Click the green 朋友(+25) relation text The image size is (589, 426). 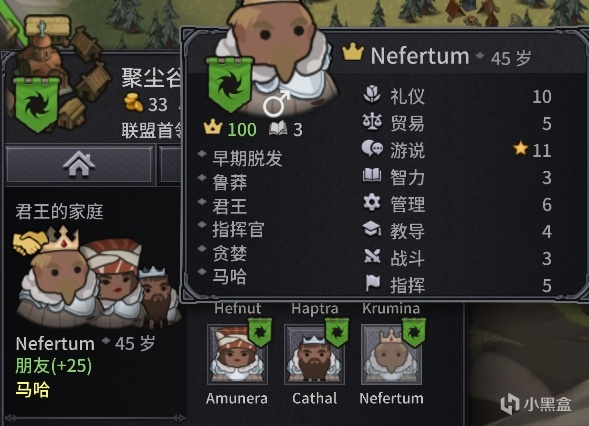coord(54,366)
